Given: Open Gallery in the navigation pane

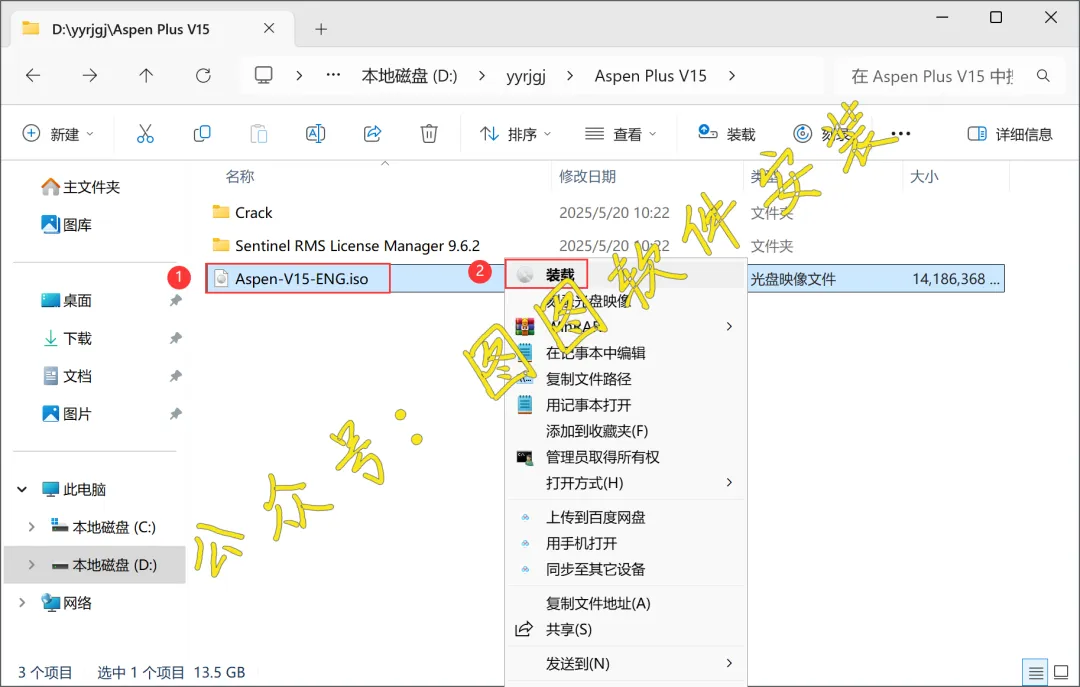Looking at the screenshot, I should pos(67,225).
